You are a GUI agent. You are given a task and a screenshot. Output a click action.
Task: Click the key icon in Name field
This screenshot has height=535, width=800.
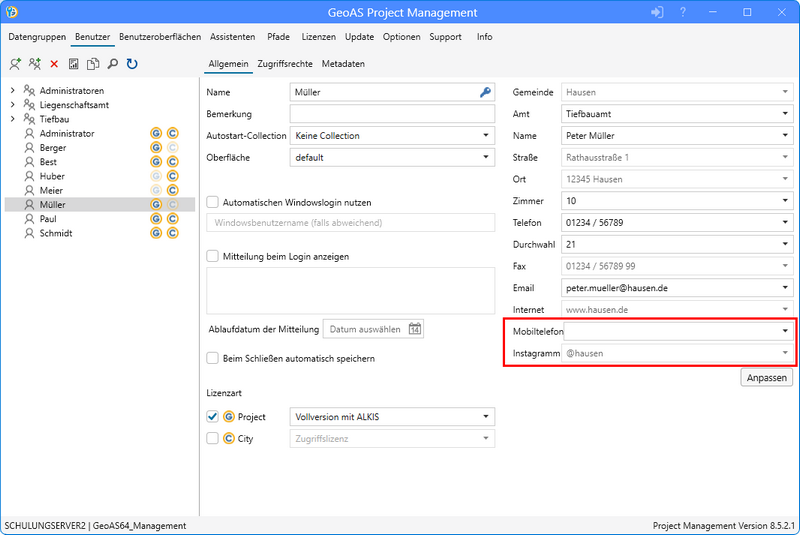(x=485, y=92)
